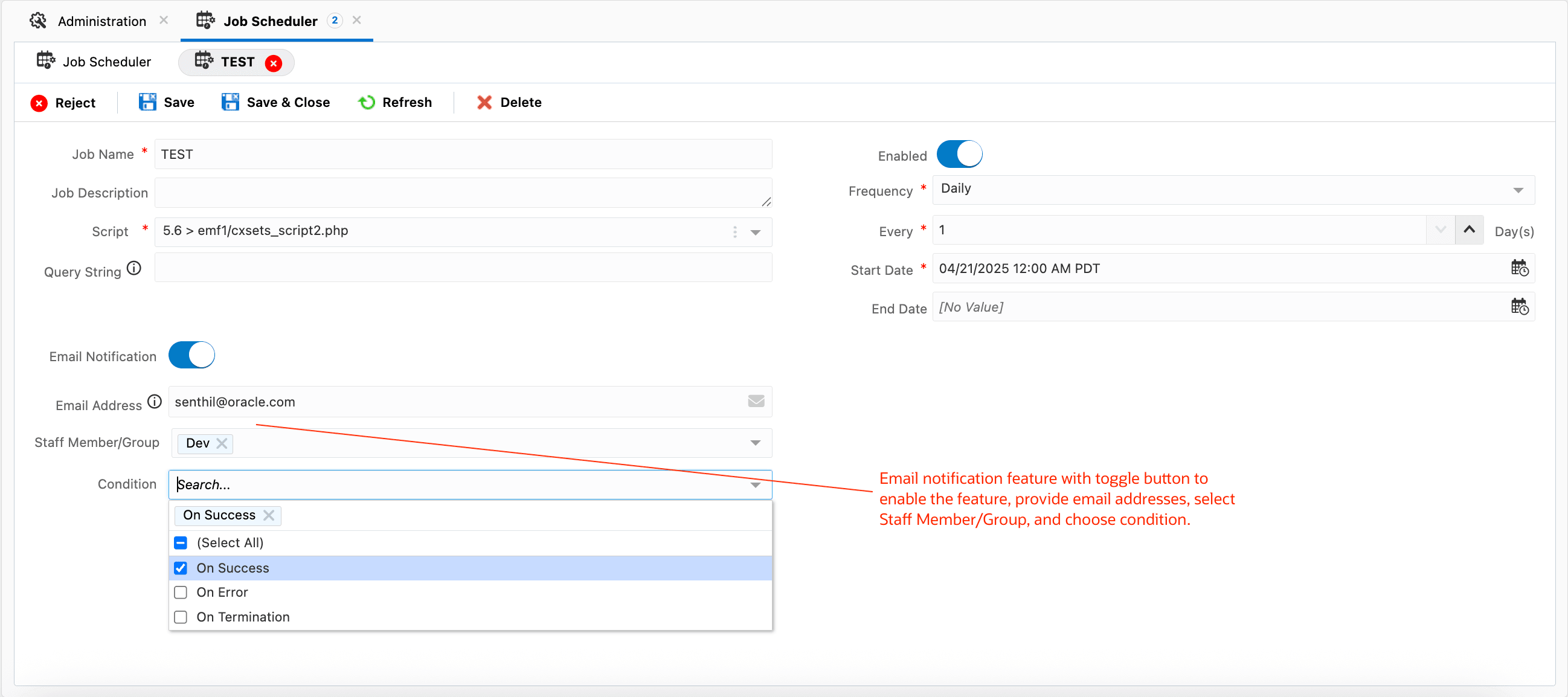The width and height of the screenshot is (1568, 697).
Task: Check the On Termination option
Action: (181, 617)
